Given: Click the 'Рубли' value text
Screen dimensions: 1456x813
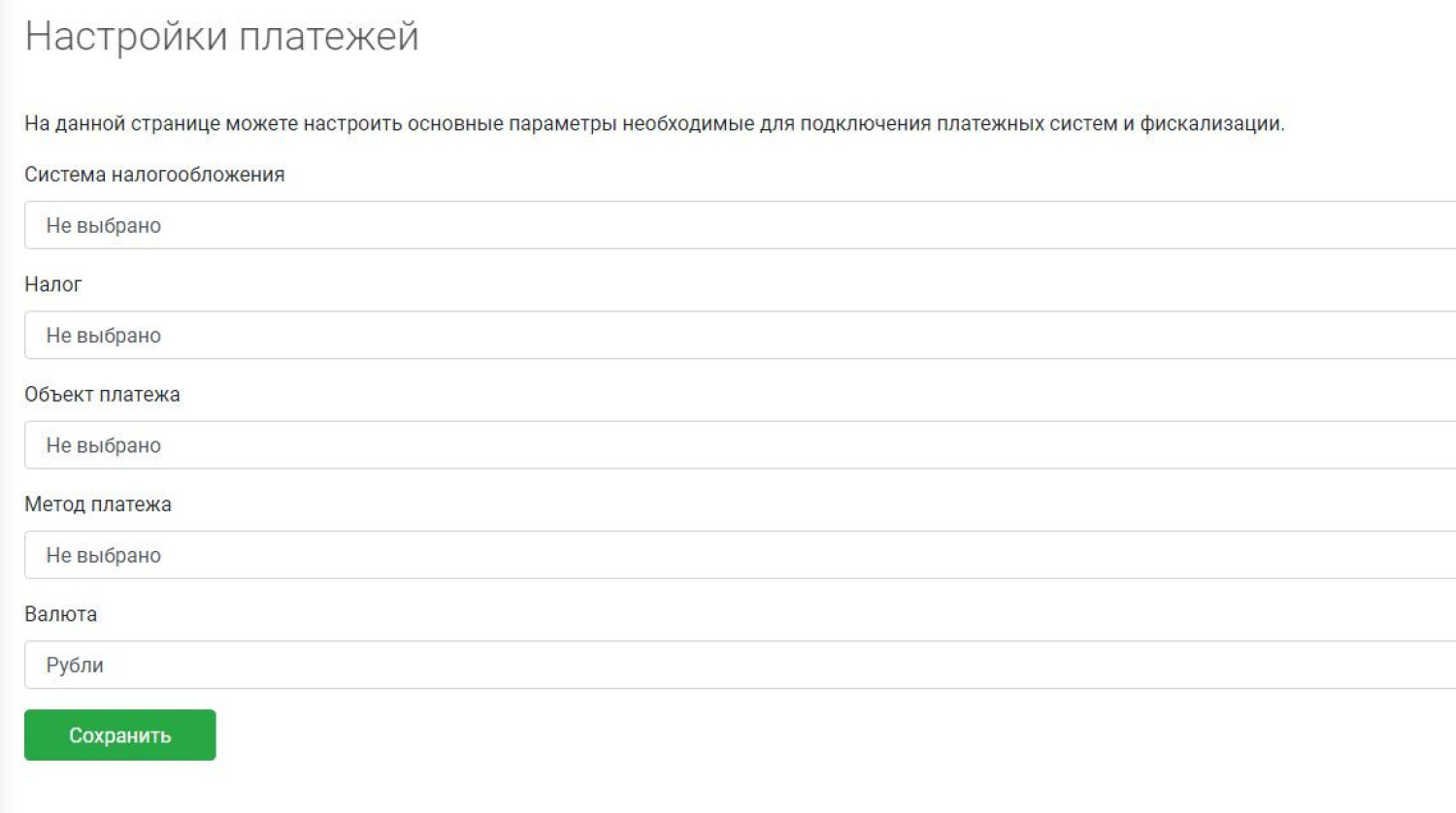Looking at the screenshot, I should click(75, 666).
